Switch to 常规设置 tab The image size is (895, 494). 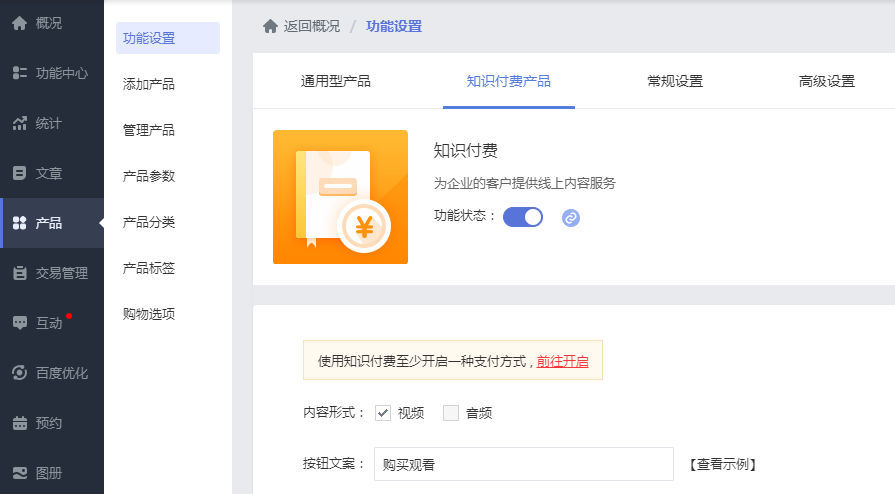tap(675, 81)
